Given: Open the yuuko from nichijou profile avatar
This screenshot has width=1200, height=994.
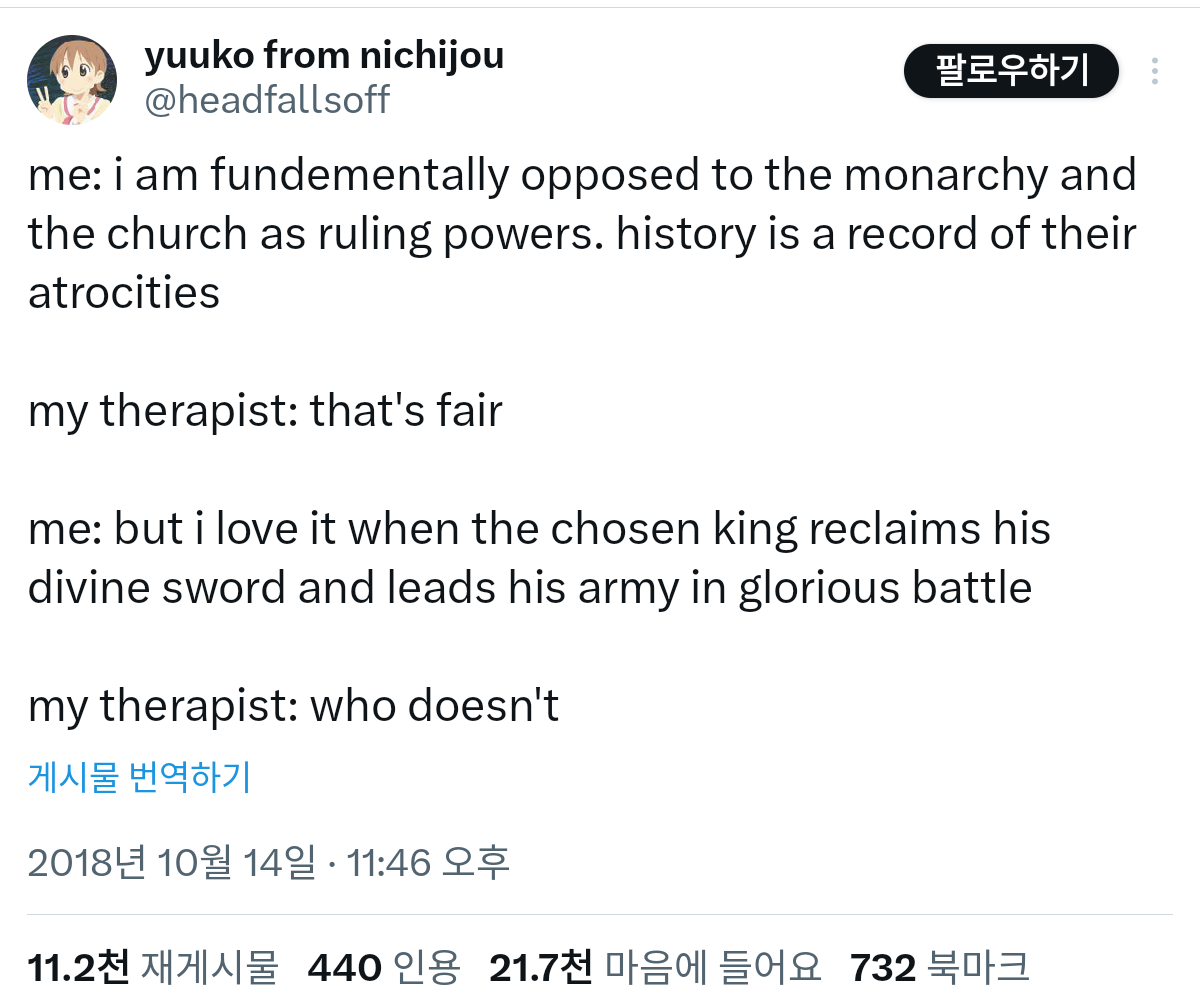Looking at the screenshot, I should (x=71, y=81).
